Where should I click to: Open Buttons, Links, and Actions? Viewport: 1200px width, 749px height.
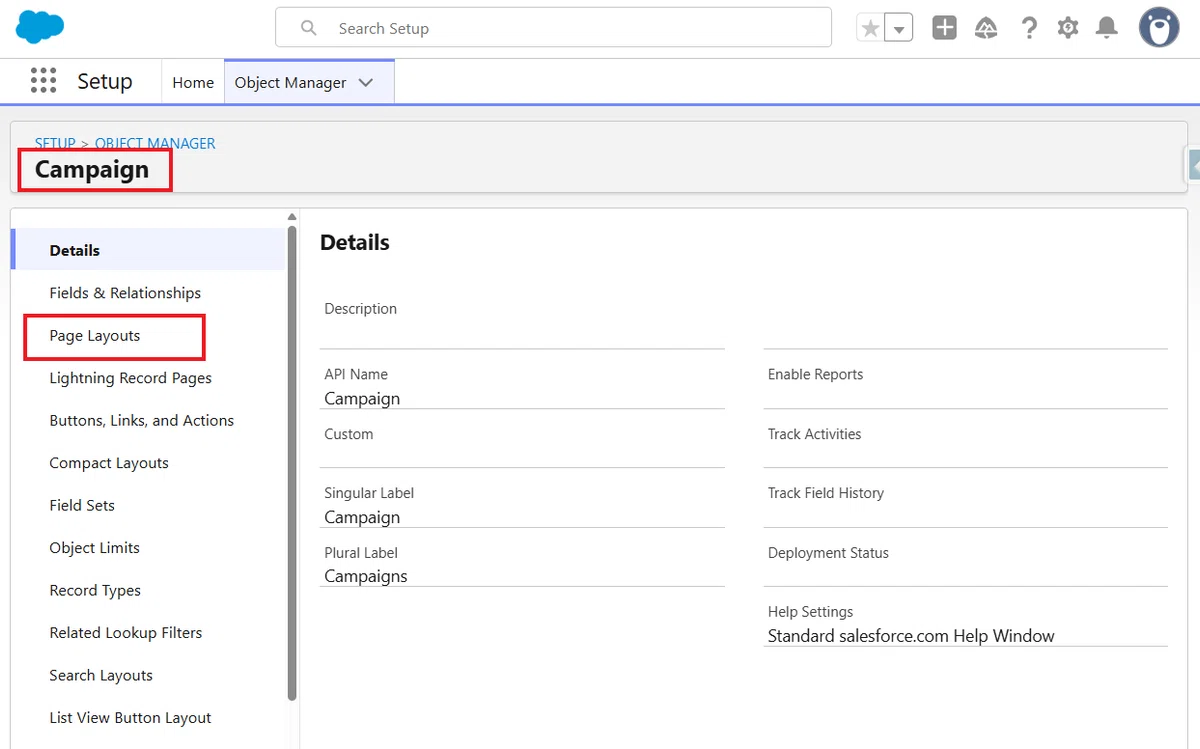click(x=141, y=421)
